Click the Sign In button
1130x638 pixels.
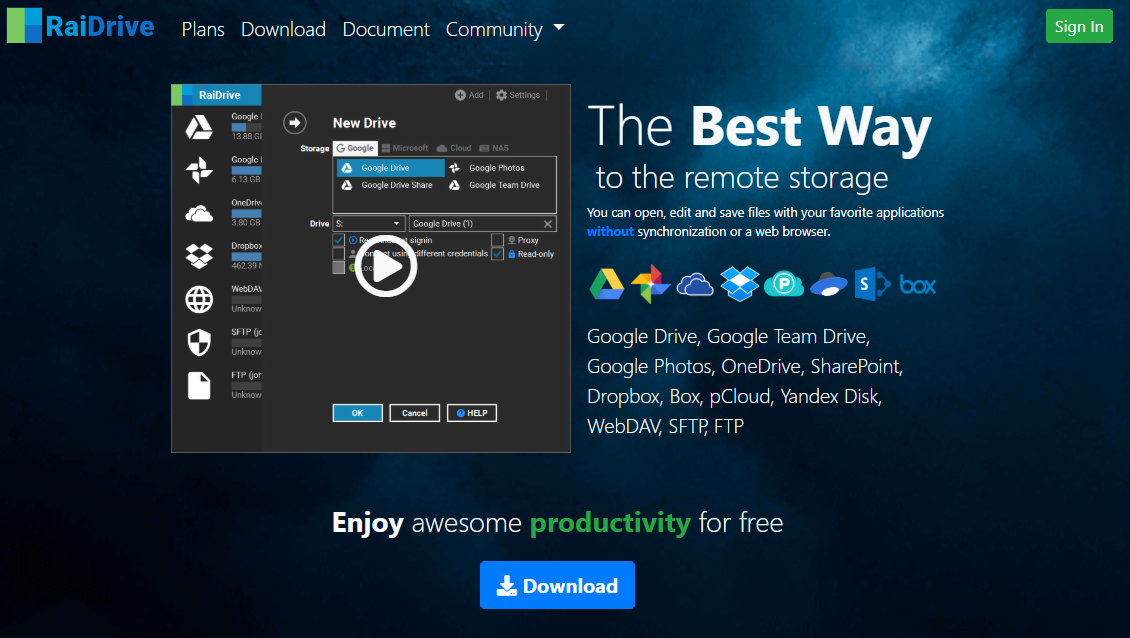point(1079,27)
